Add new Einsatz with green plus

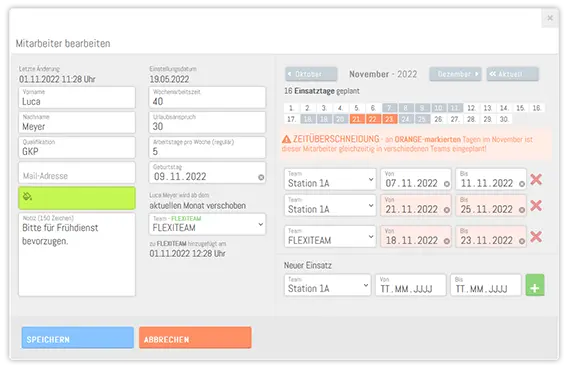pos(535,285)
